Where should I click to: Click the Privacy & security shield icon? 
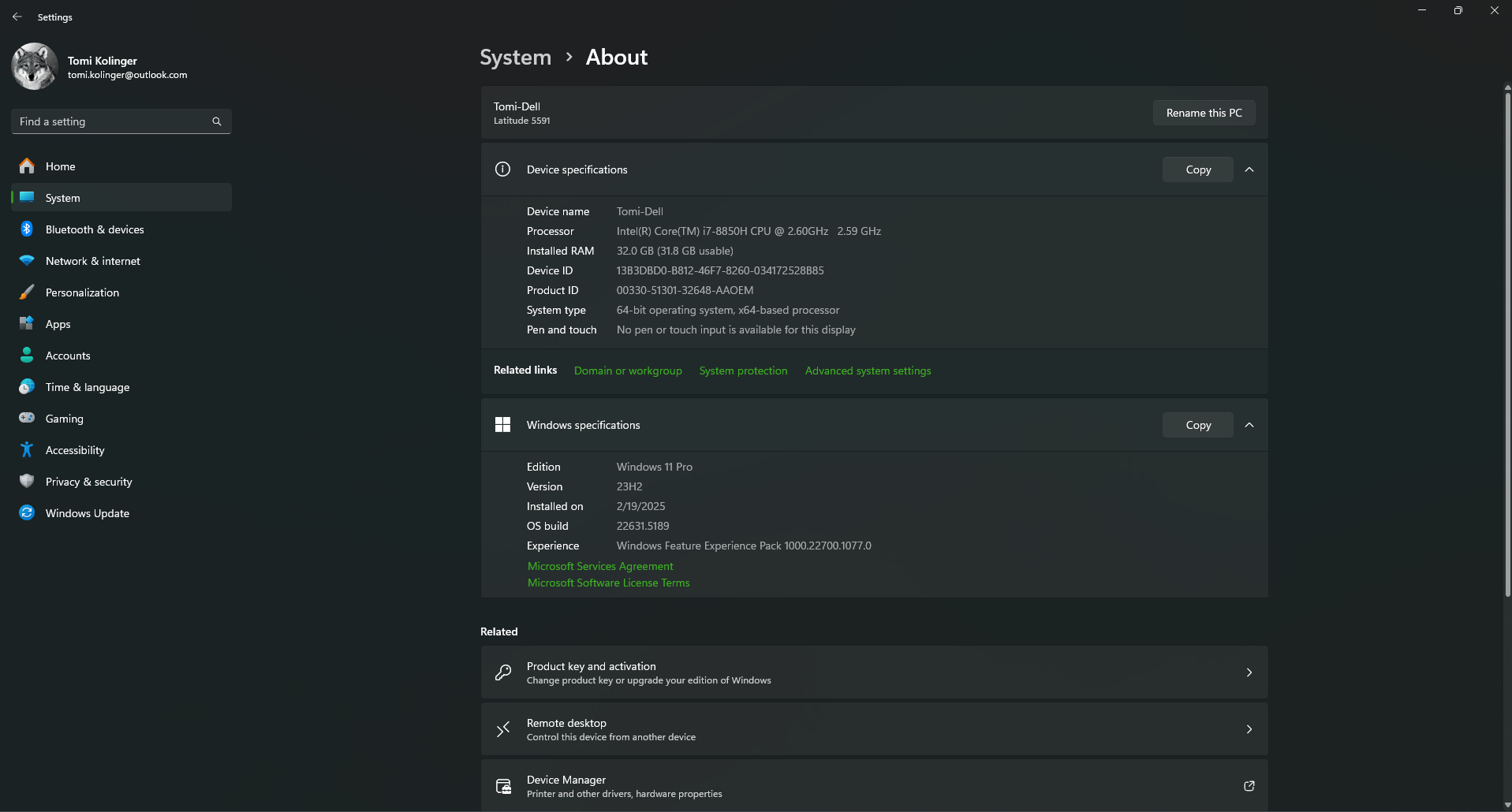[27, 481]
